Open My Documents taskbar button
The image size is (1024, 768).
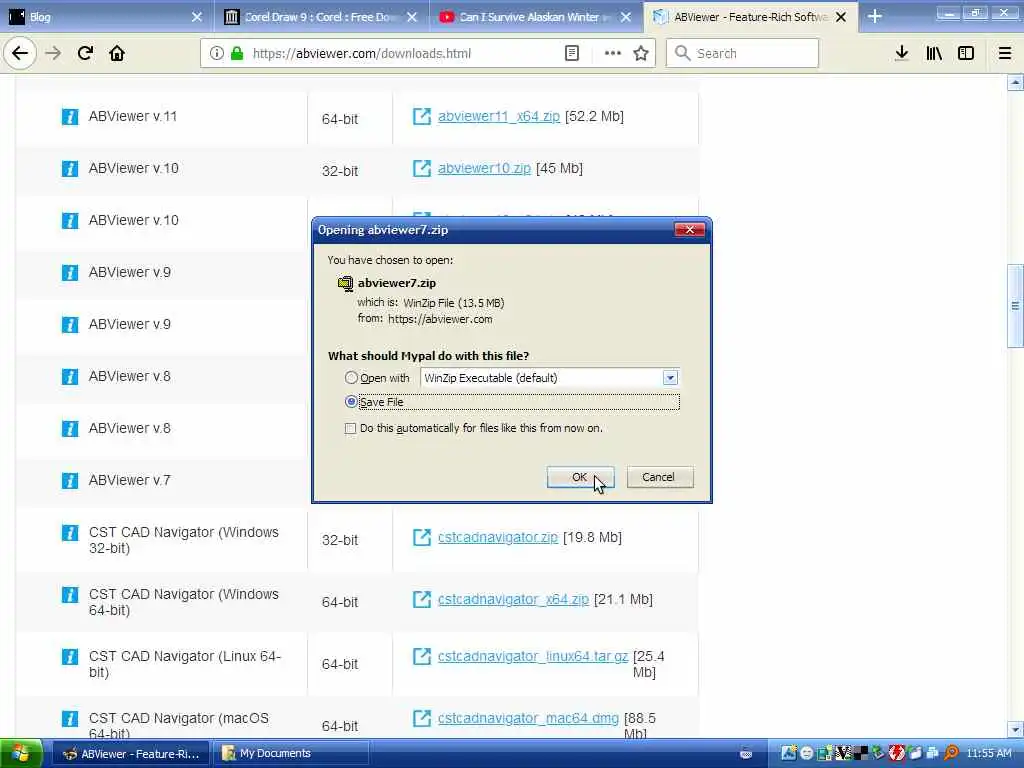[x=291, y=754]
